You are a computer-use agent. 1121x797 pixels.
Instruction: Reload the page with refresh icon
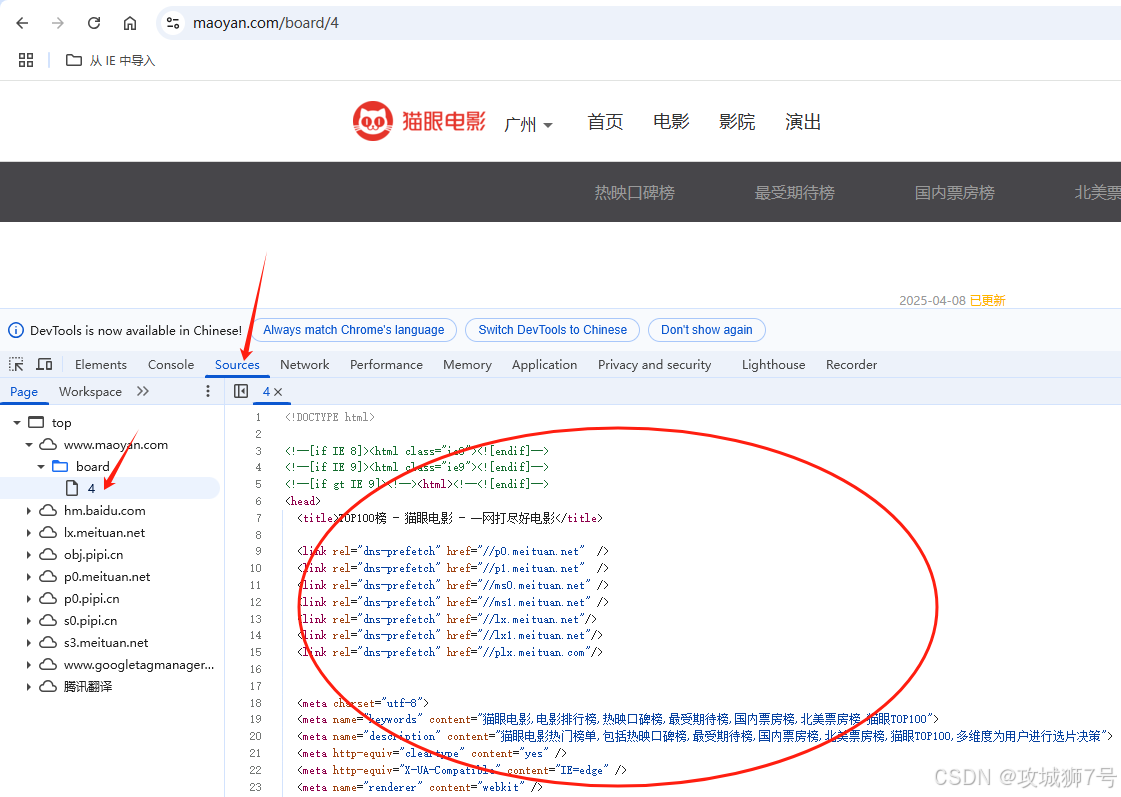coord(94,23)
